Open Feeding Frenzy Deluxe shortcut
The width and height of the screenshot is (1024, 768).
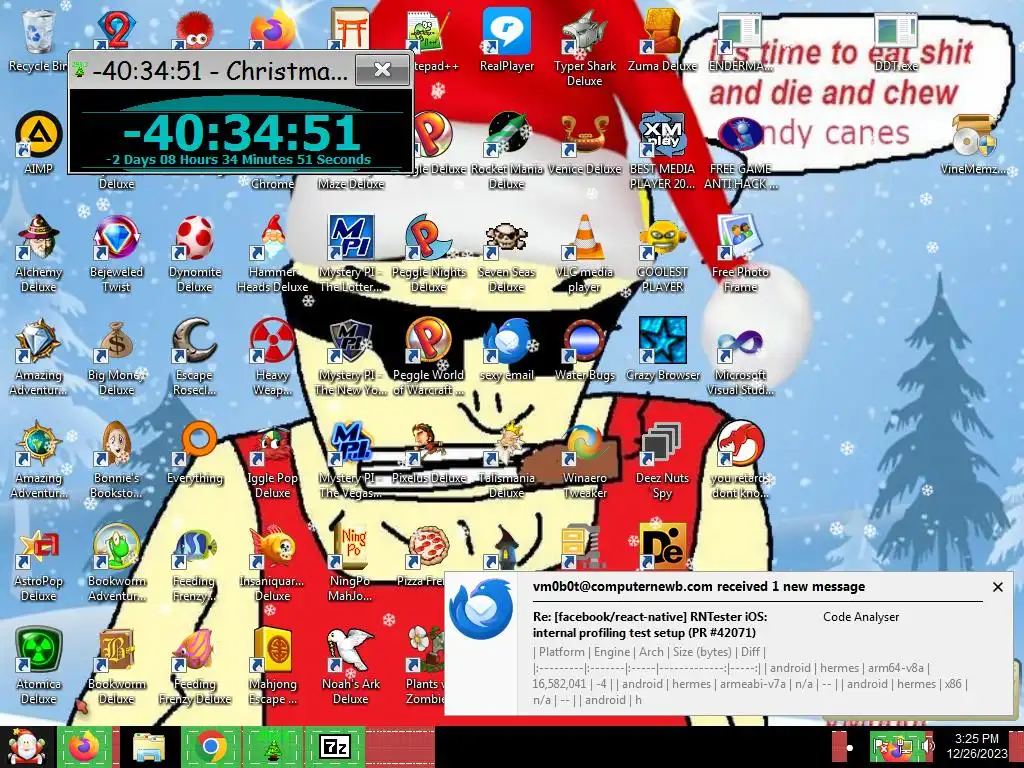194,650
